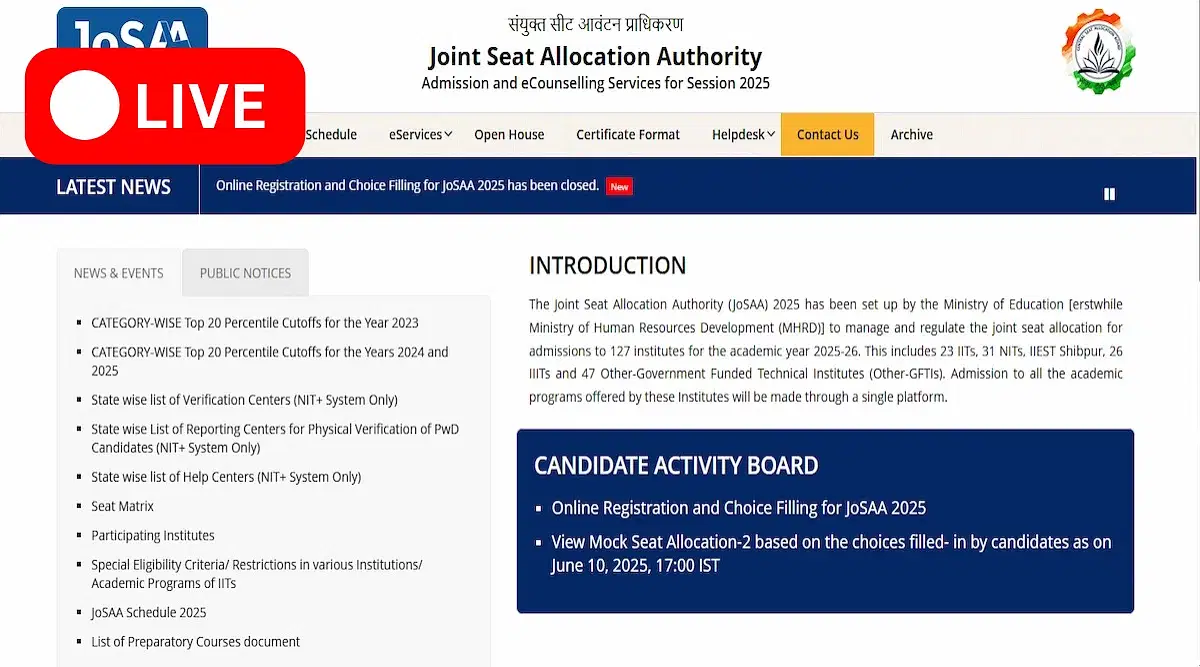Open the Participating Institutes link
This screenshot has height=667, width=1200.
click(x=153, y=535)
